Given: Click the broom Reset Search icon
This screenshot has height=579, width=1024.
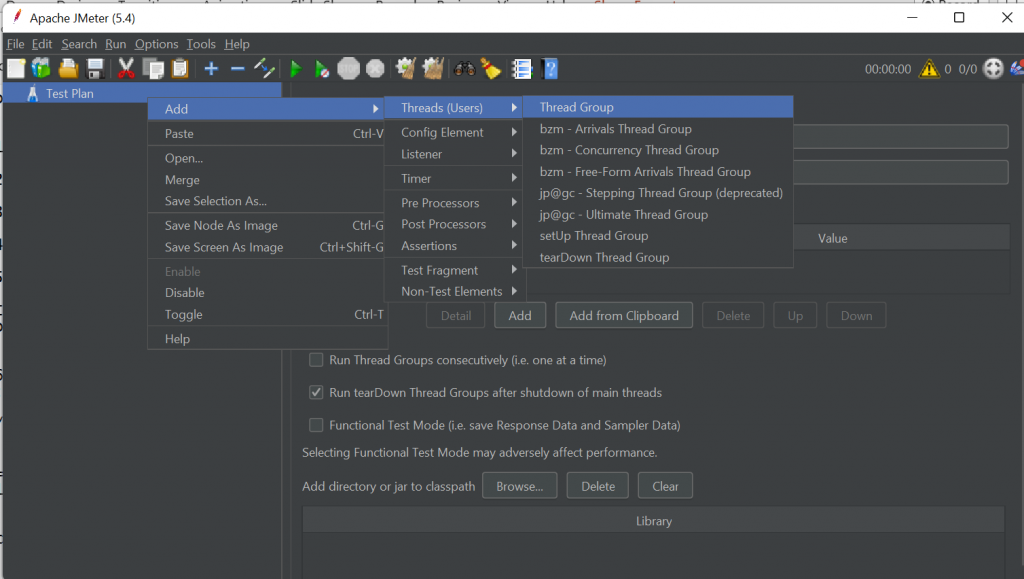Looking at the screenshot, I should [491, 69].
